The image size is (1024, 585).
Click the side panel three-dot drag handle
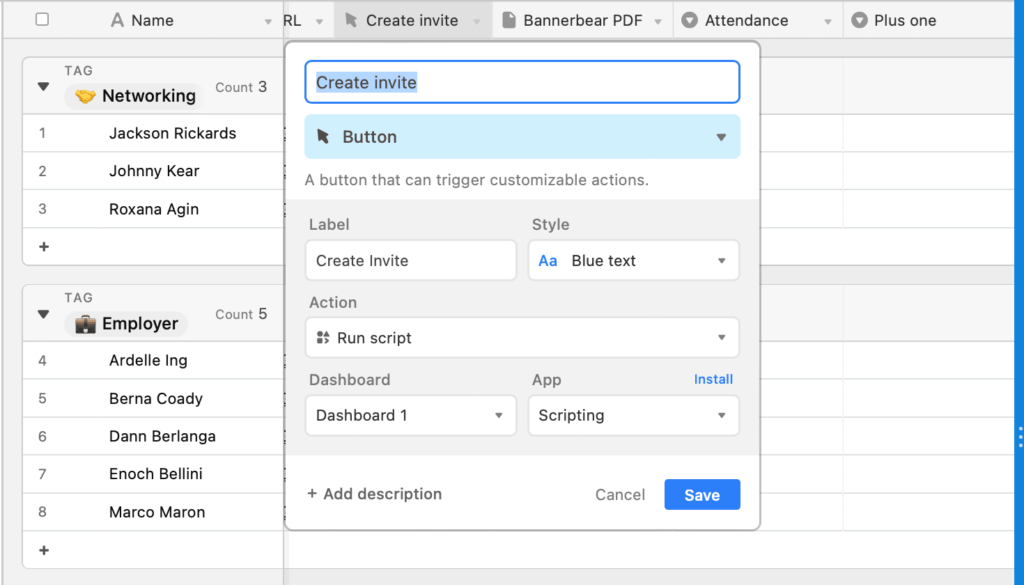point(1019,437)
